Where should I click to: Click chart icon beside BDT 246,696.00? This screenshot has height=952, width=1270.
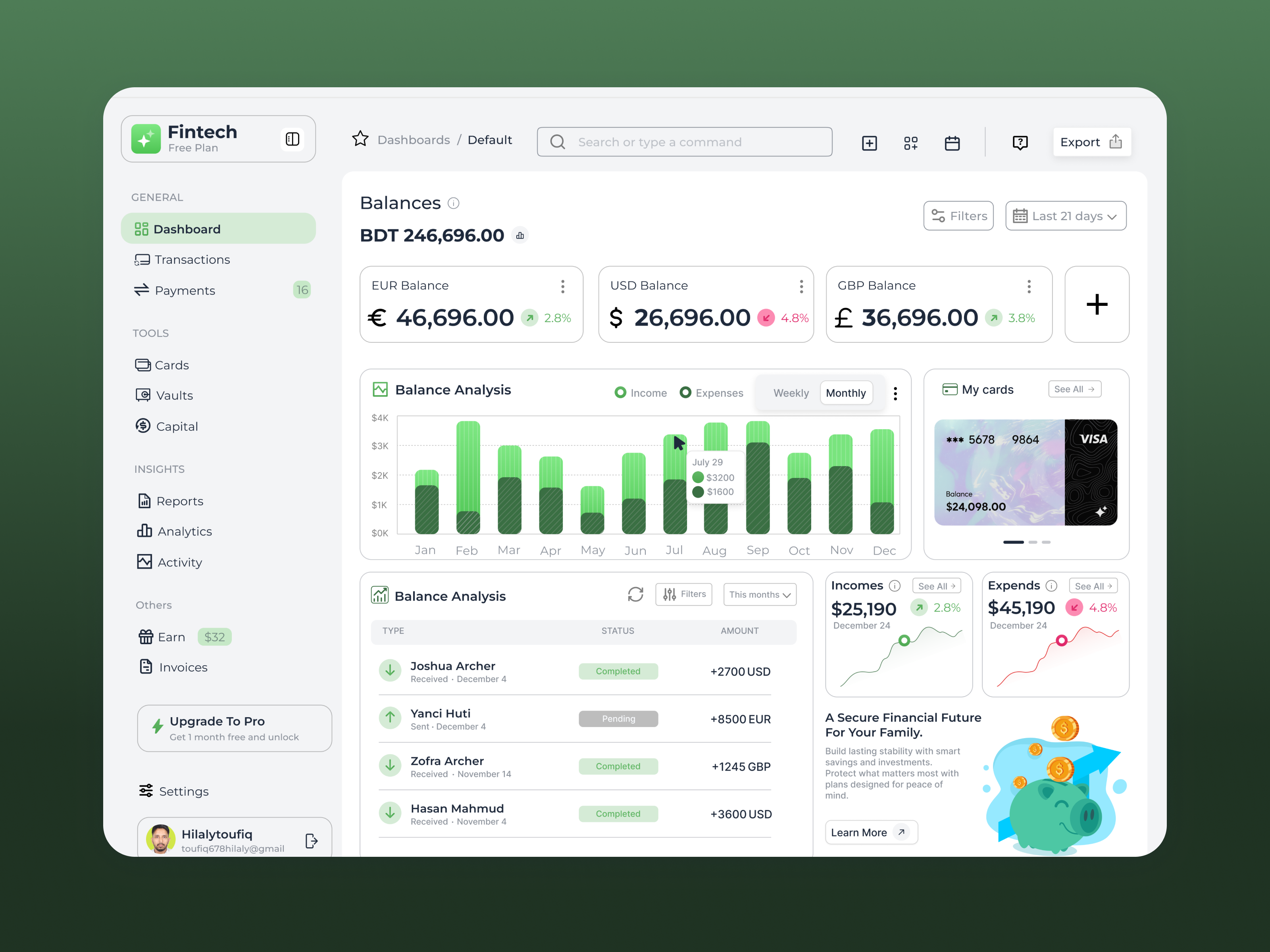point(520,235)
